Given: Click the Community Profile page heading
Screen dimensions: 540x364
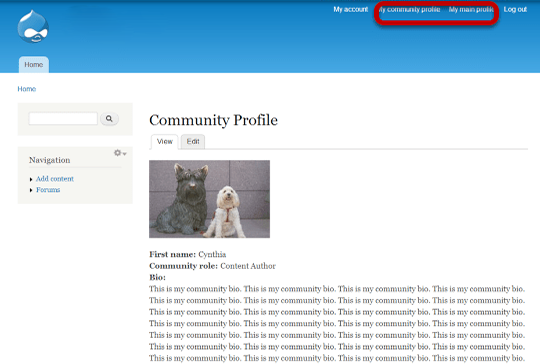Looking at the screenshot, I should coord(214,120).
